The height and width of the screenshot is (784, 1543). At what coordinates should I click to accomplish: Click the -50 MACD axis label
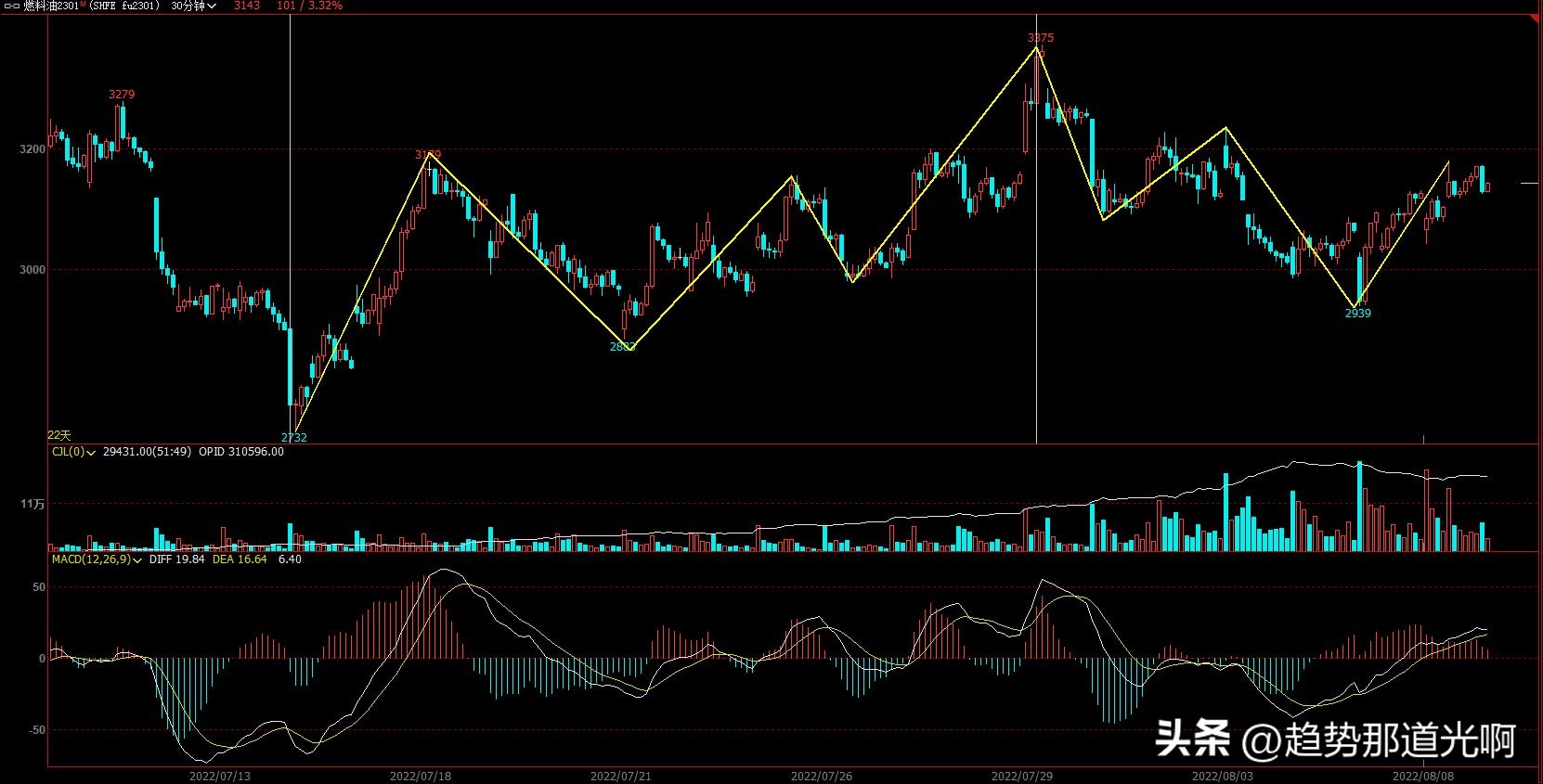pyautogui.click(x=35, y=730)
